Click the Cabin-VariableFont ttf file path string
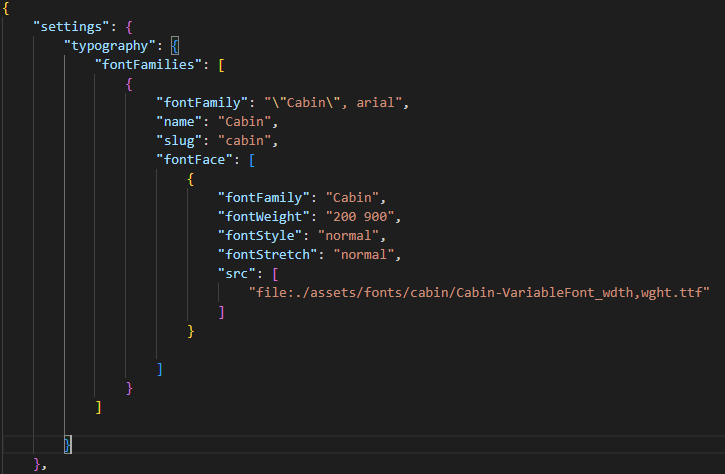This screenshot has height=474, width=725. point(479,292)
